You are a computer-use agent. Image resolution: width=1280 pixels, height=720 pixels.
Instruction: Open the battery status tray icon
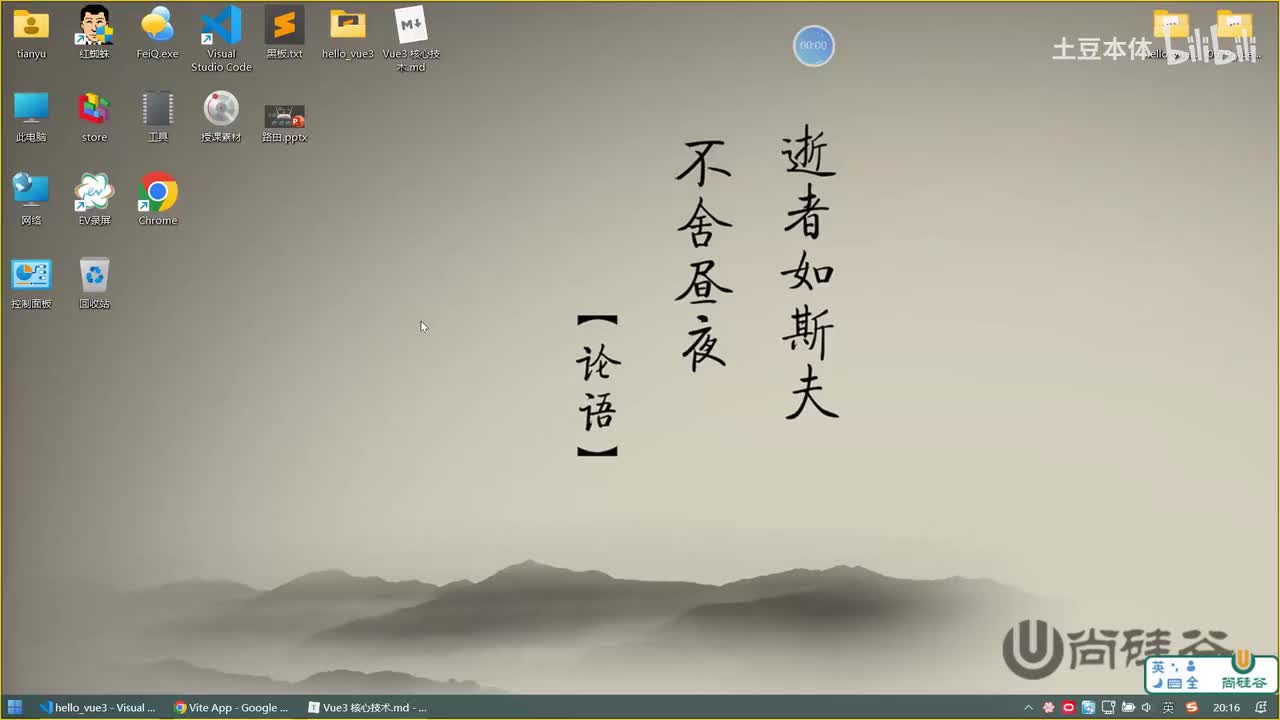click(1127, 708)
